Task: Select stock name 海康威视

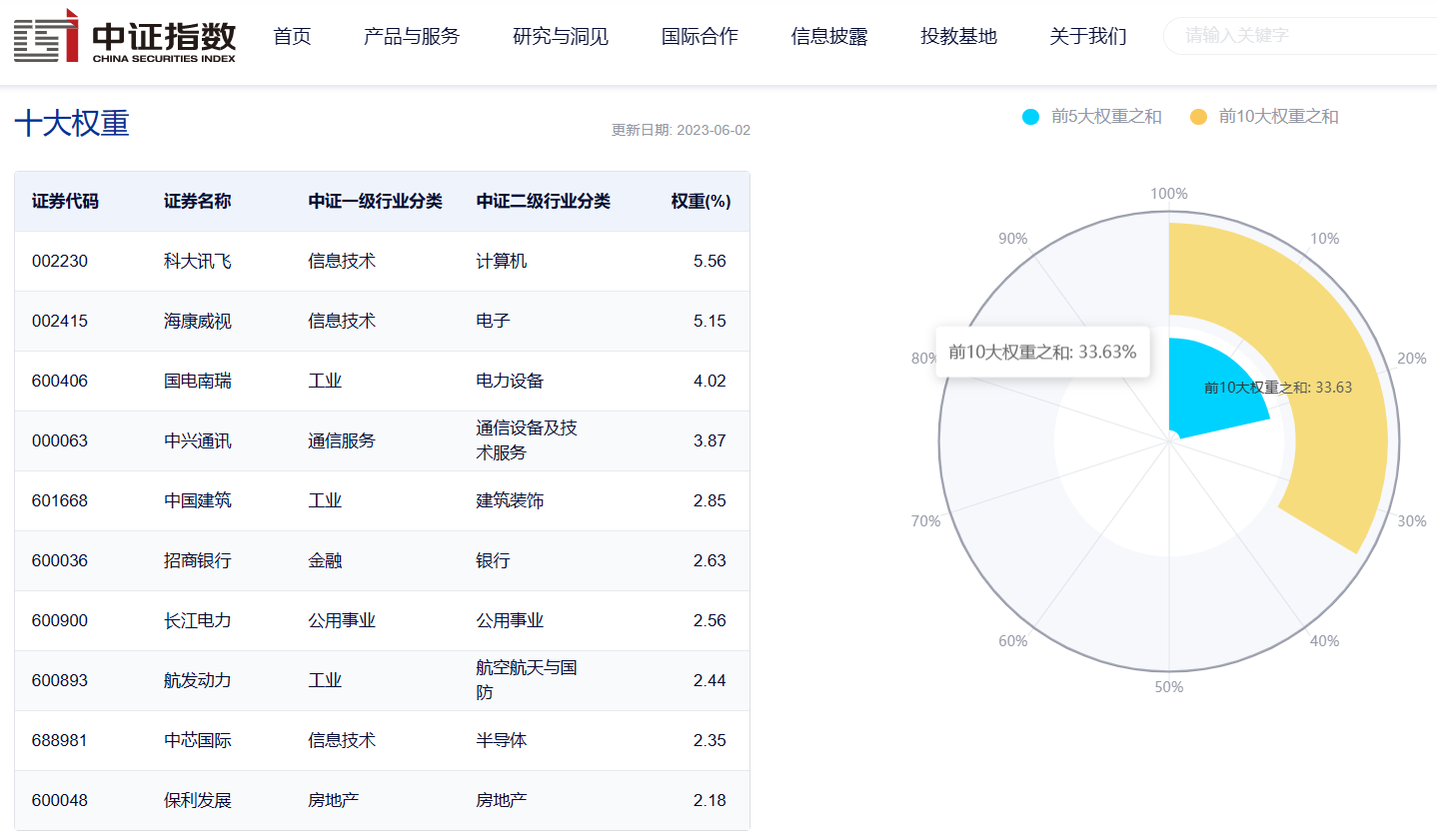Action: (198, 322)
